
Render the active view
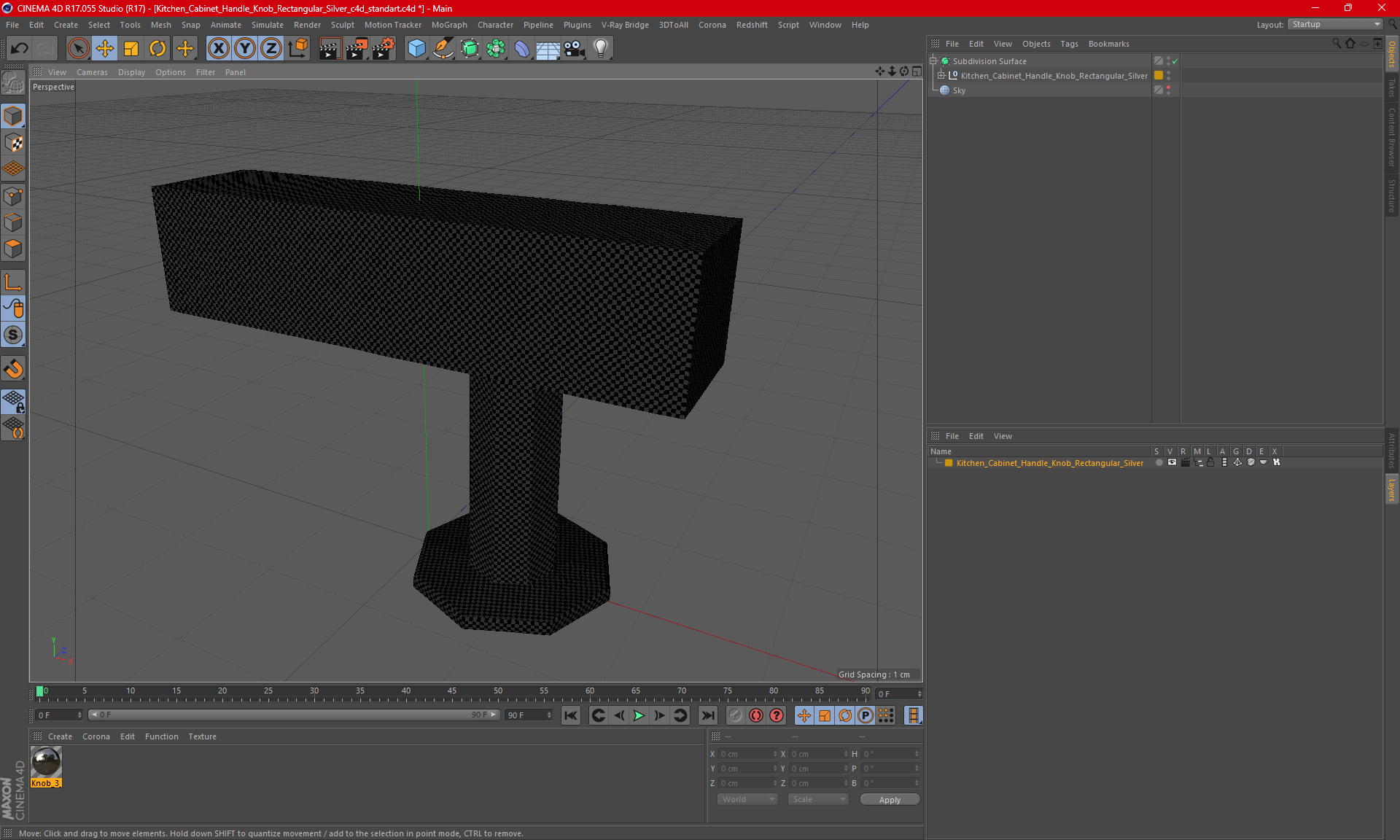tap(330, 49)
